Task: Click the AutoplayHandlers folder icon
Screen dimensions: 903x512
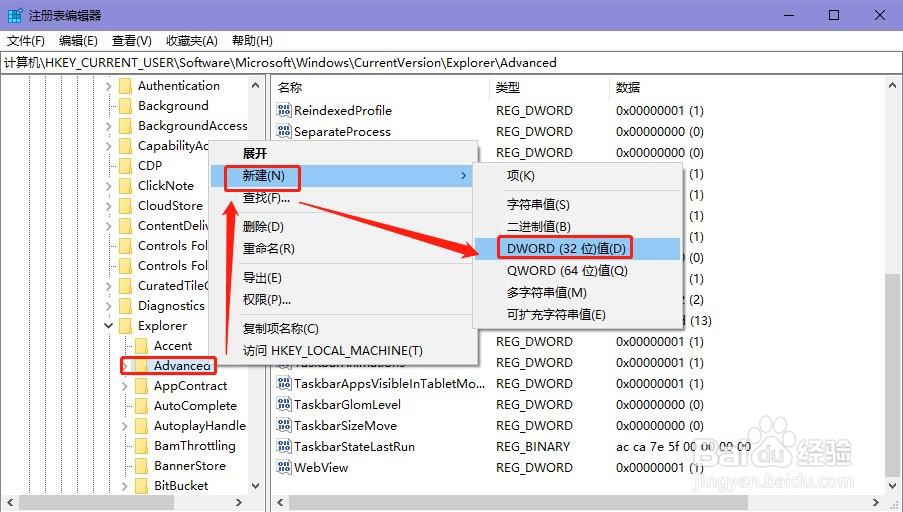Action: [x=141, y=426]
